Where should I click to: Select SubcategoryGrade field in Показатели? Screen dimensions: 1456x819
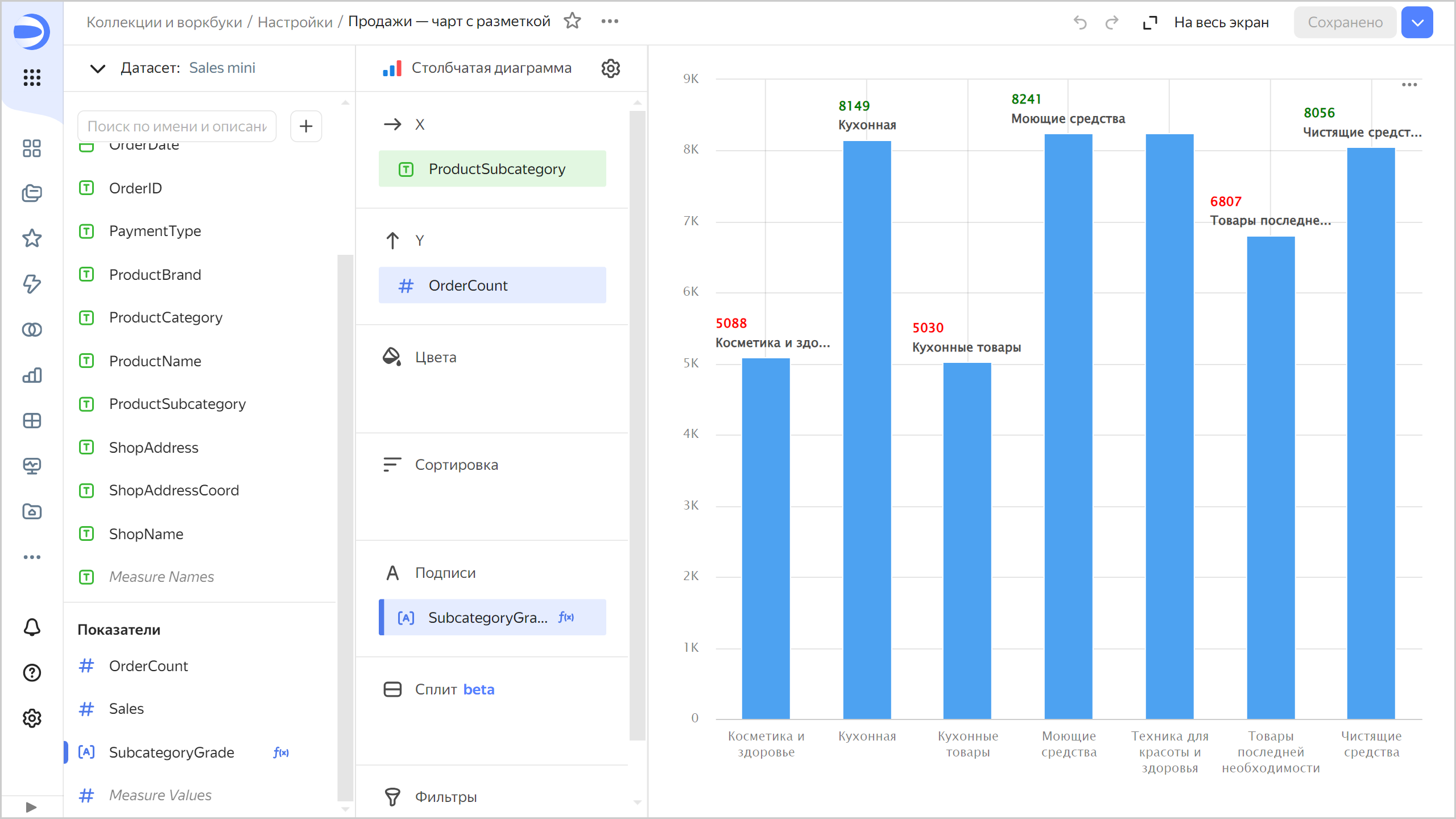coord(171,752)
